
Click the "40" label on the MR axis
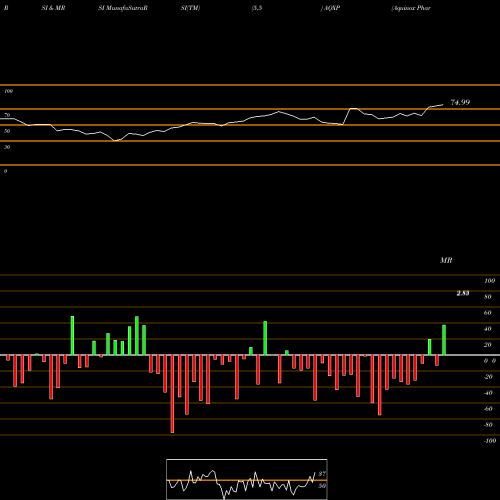pyautogui.click(x=488, y=329)
